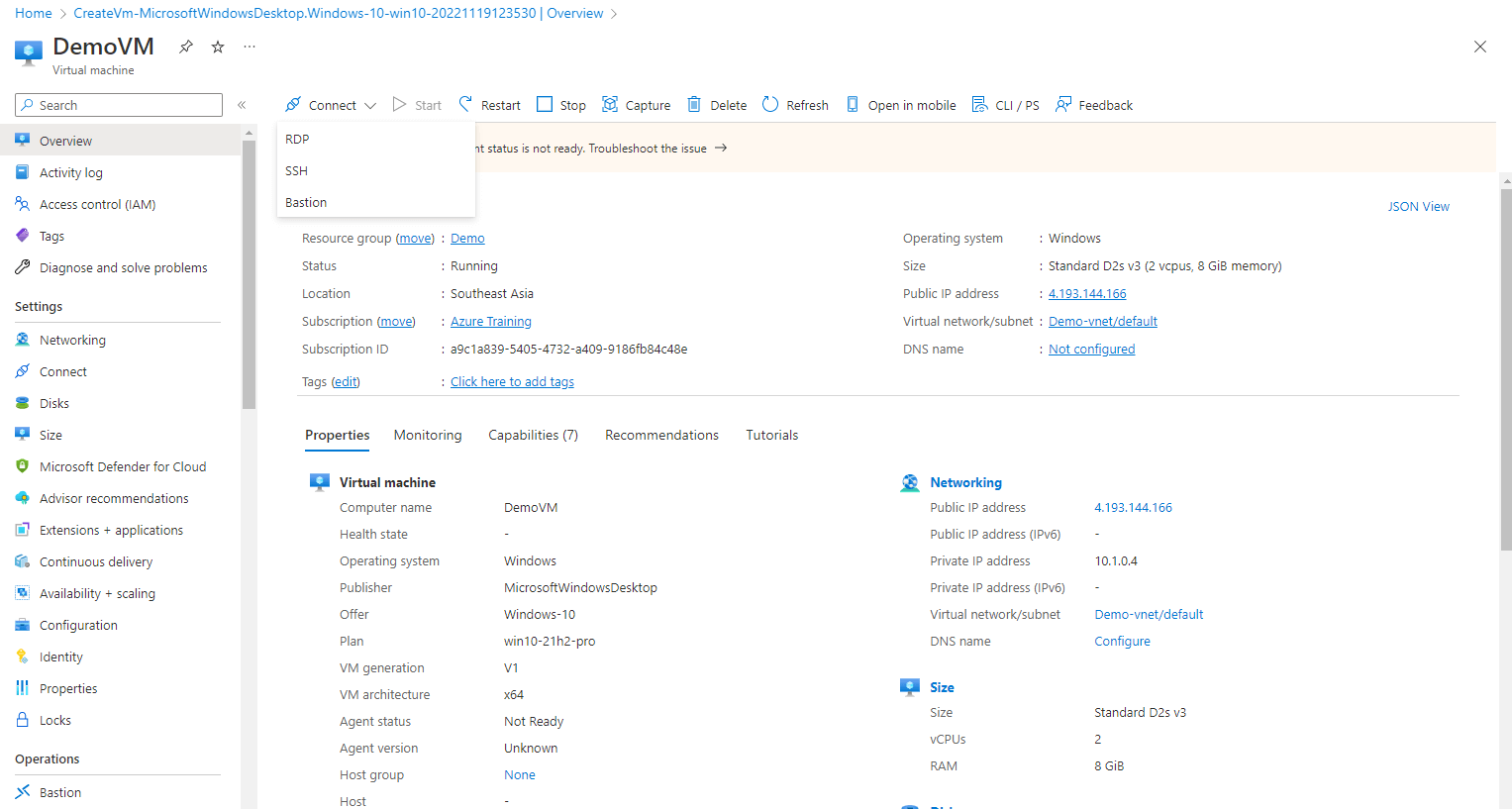The height and width of the screenshot is (809, 1512).
Task: Open essentials public IP 4.193.144.166 link
Action: [1087, 294]
